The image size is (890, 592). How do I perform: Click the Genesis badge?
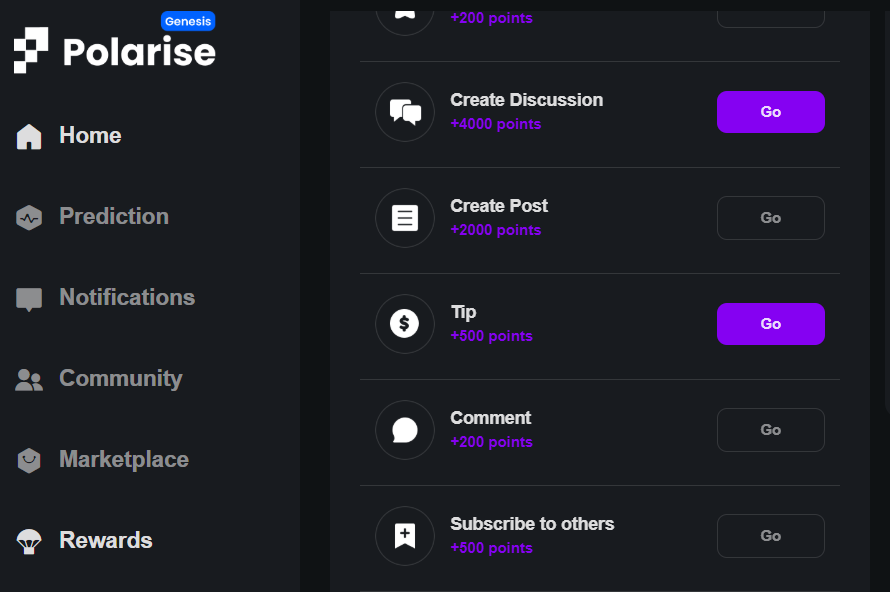pos(188,22)
